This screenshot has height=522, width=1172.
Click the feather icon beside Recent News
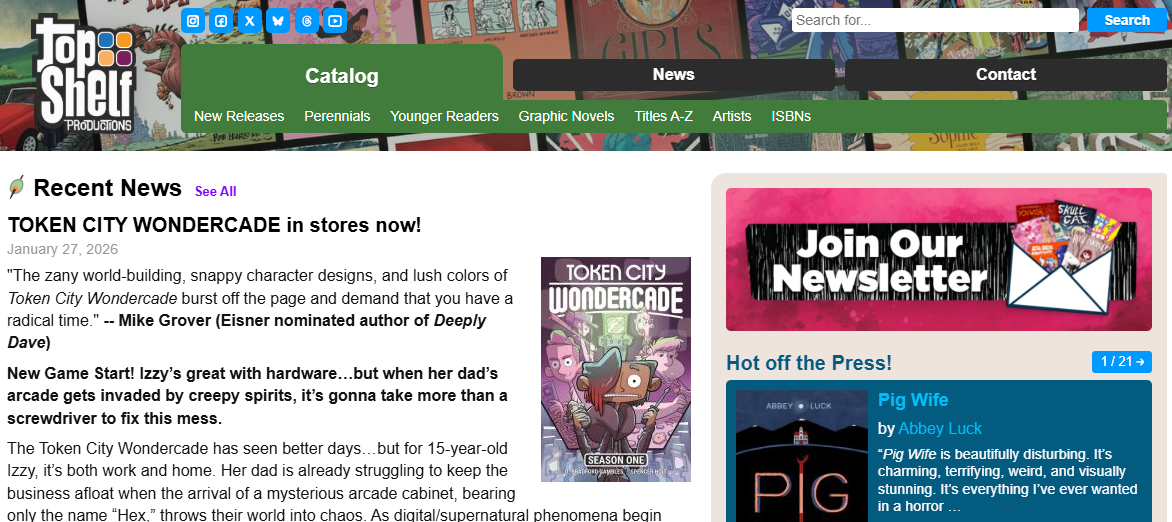(16, 187)
